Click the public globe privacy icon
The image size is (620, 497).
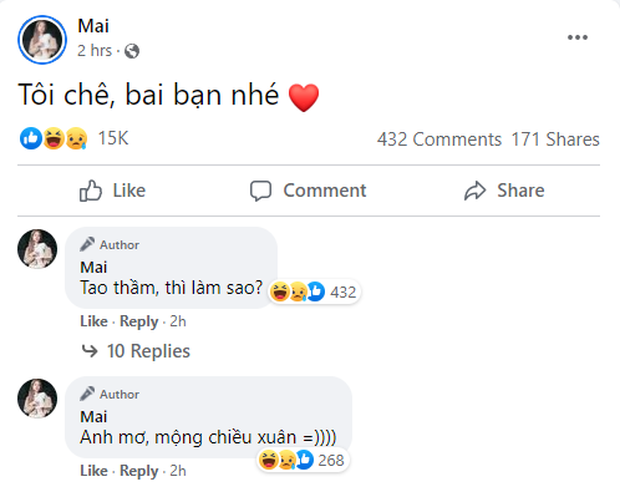point(133,50)
